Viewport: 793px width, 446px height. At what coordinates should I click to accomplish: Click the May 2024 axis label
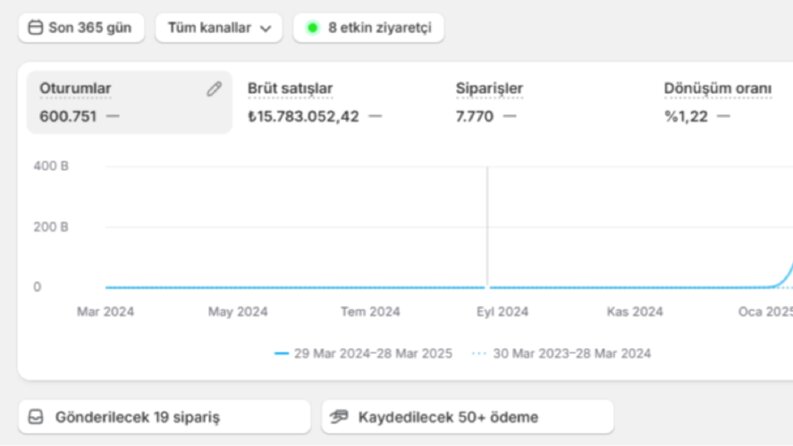point(238,311)
